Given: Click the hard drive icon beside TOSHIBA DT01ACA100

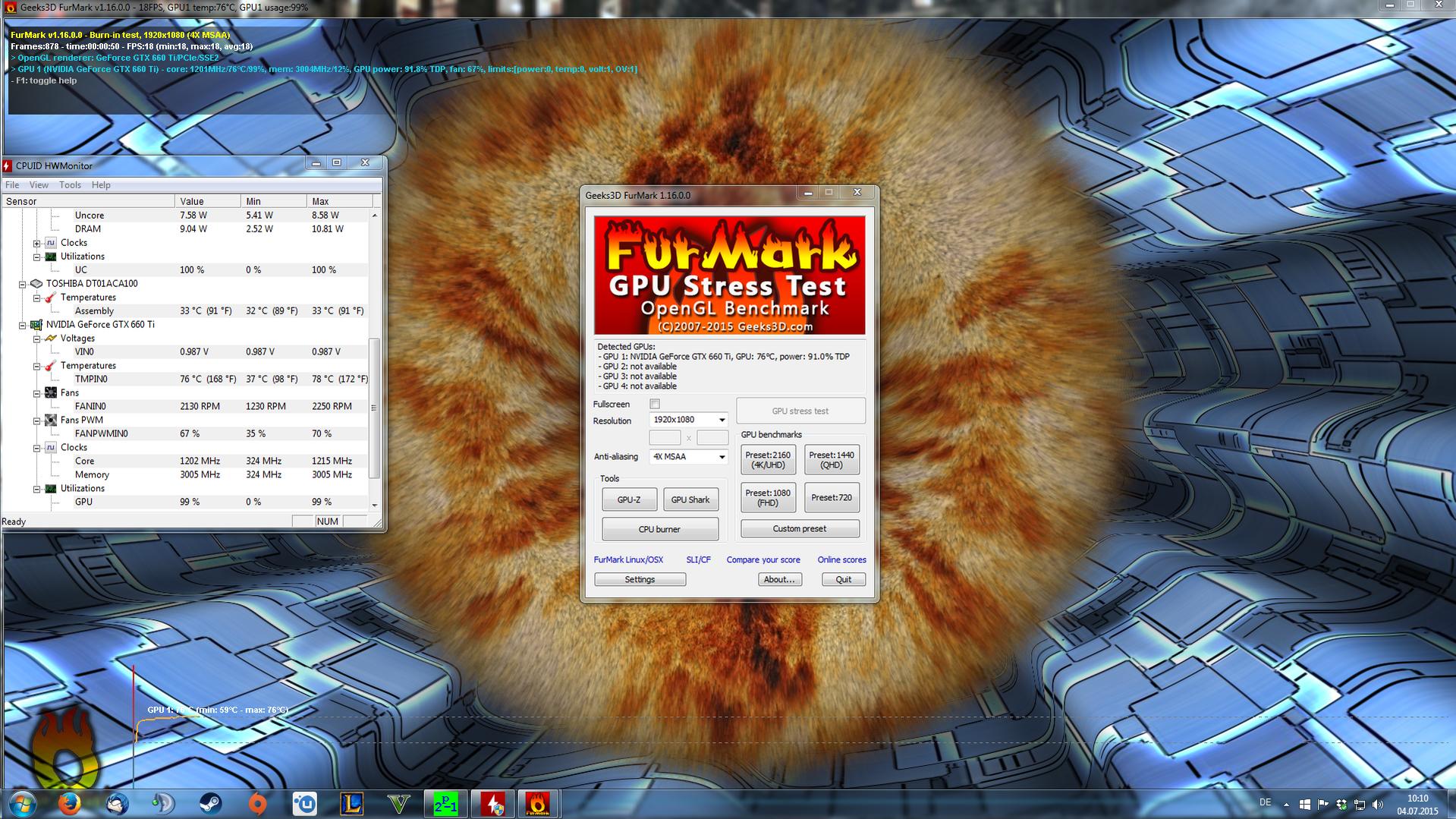Looking at the screenshot, I should pos(36,283).
